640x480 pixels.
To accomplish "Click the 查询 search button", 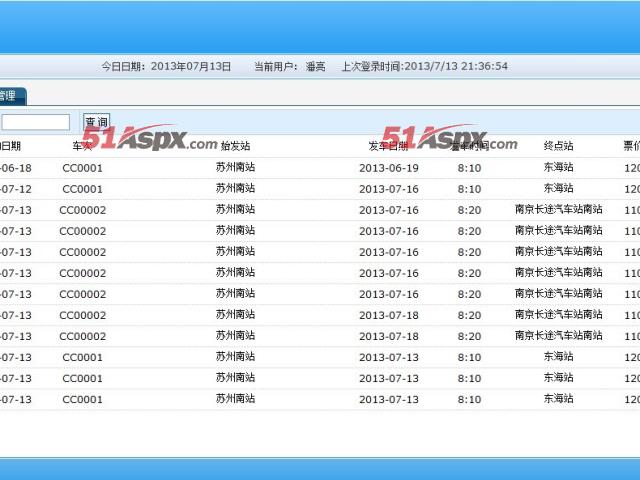I will [96, 122].
